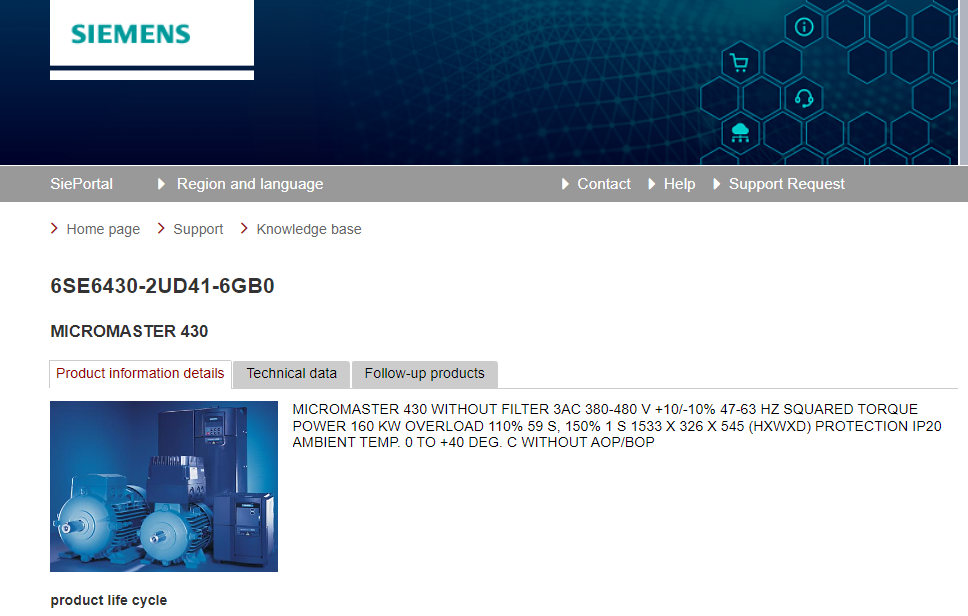Open the Technical data tab
This screenshot has height=616, width=968.
(x=291, y=374)
